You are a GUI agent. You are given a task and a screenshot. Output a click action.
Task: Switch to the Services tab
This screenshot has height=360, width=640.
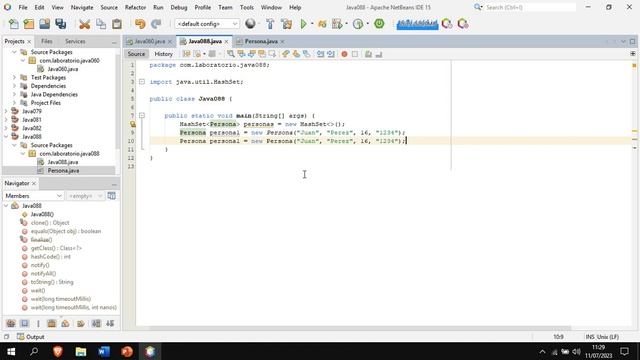[75, 41]
